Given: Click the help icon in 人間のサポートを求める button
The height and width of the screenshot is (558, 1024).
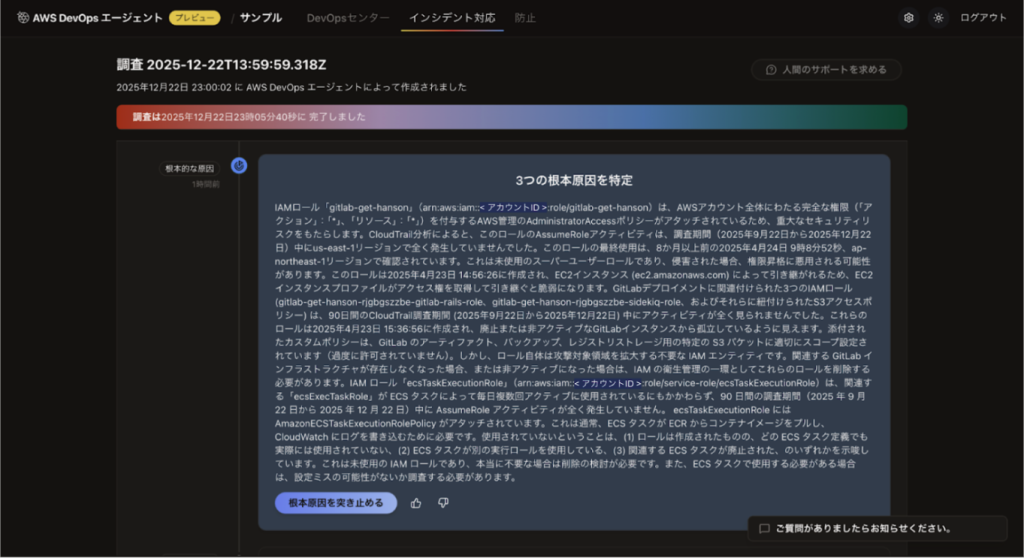Looking at the screenshot, I should tap(771, 70).
